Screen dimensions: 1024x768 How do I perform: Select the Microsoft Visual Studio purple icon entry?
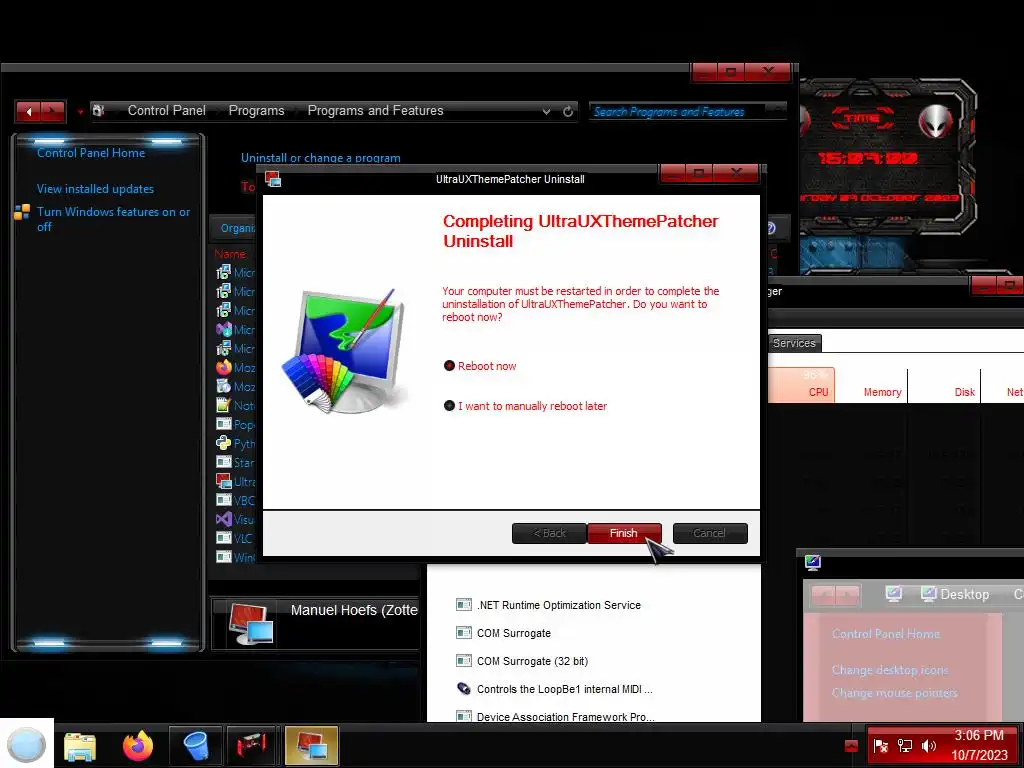224,329
